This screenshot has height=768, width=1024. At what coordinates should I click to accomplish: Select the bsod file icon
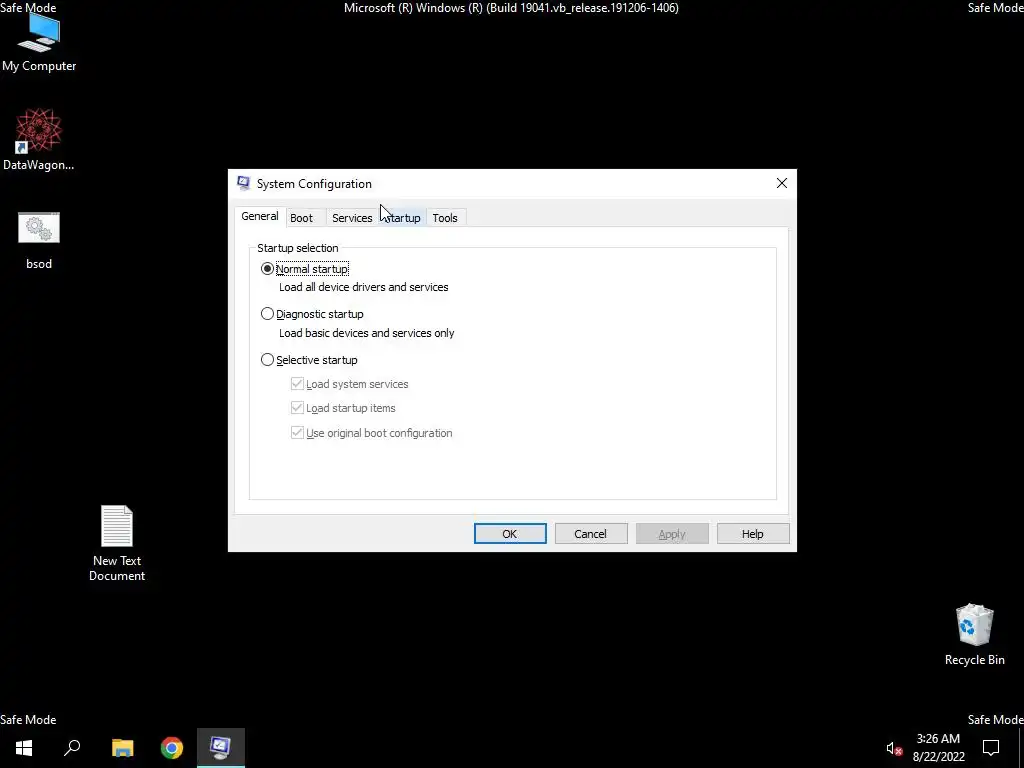tap(39, 240)
